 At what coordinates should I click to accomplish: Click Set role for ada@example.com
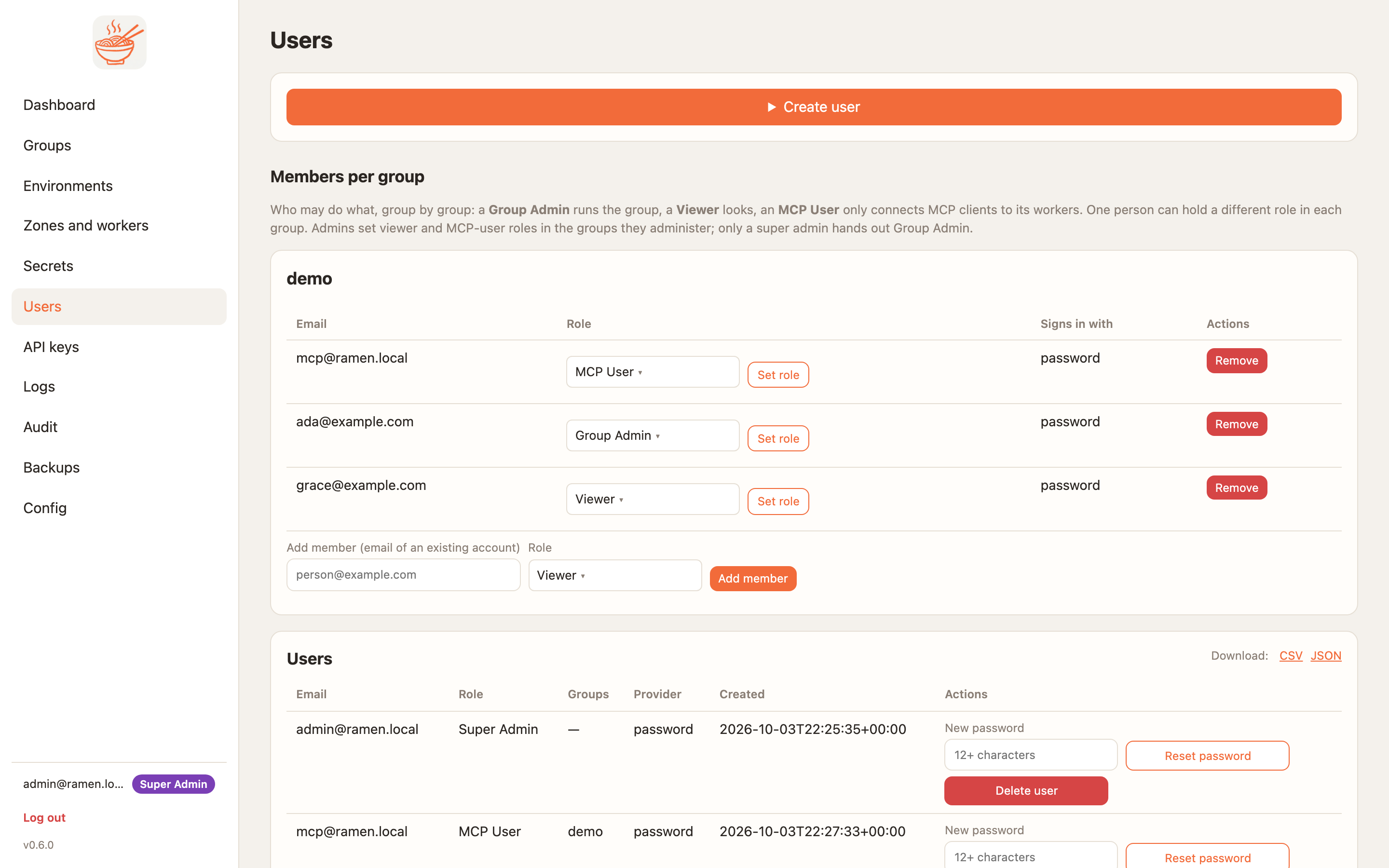tap(778, 439)
